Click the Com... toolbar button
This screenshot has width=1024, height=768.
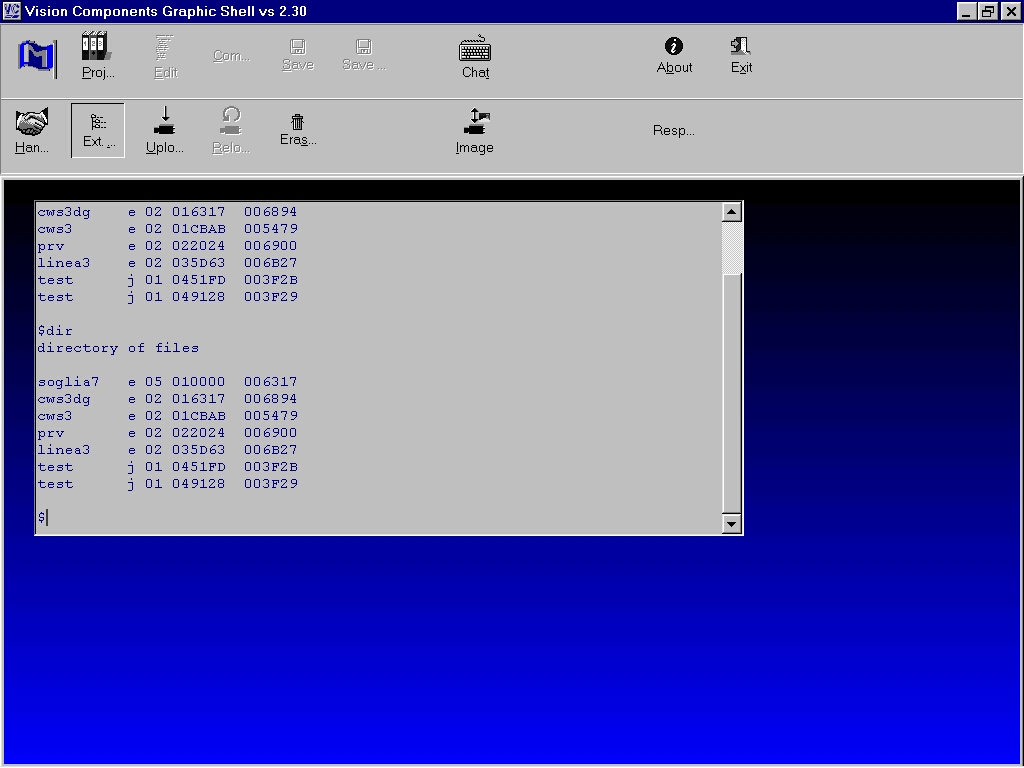point(232,56)
